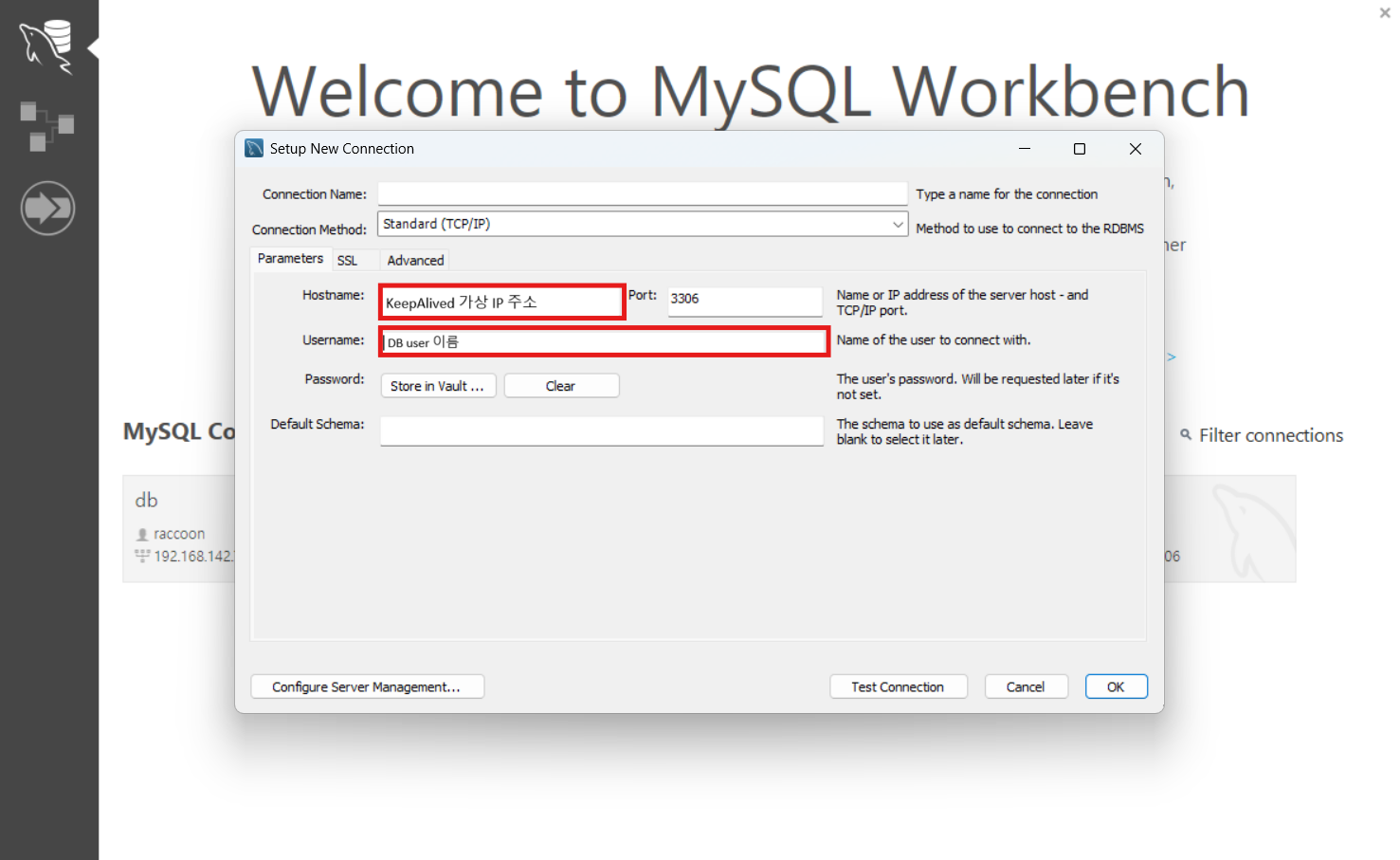Open the Migration arrow icon in sidebar
The height and width of the screenshot is (860, 1400).
[47, 208]
